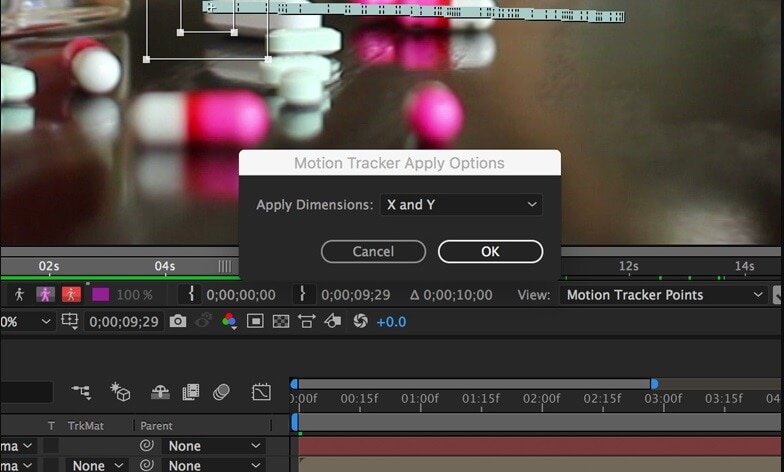Open purple overlay color swatch

pos(100,294)
